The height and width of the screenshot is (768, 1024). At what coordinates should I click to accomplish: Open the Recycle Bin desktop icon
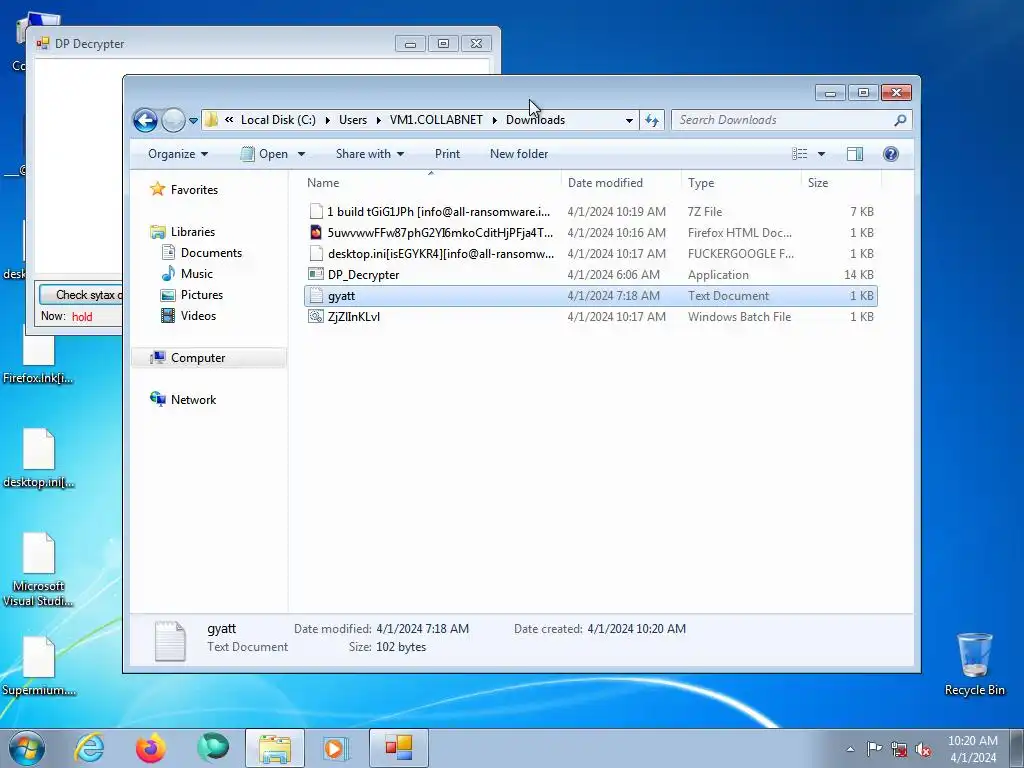[974, 664]
